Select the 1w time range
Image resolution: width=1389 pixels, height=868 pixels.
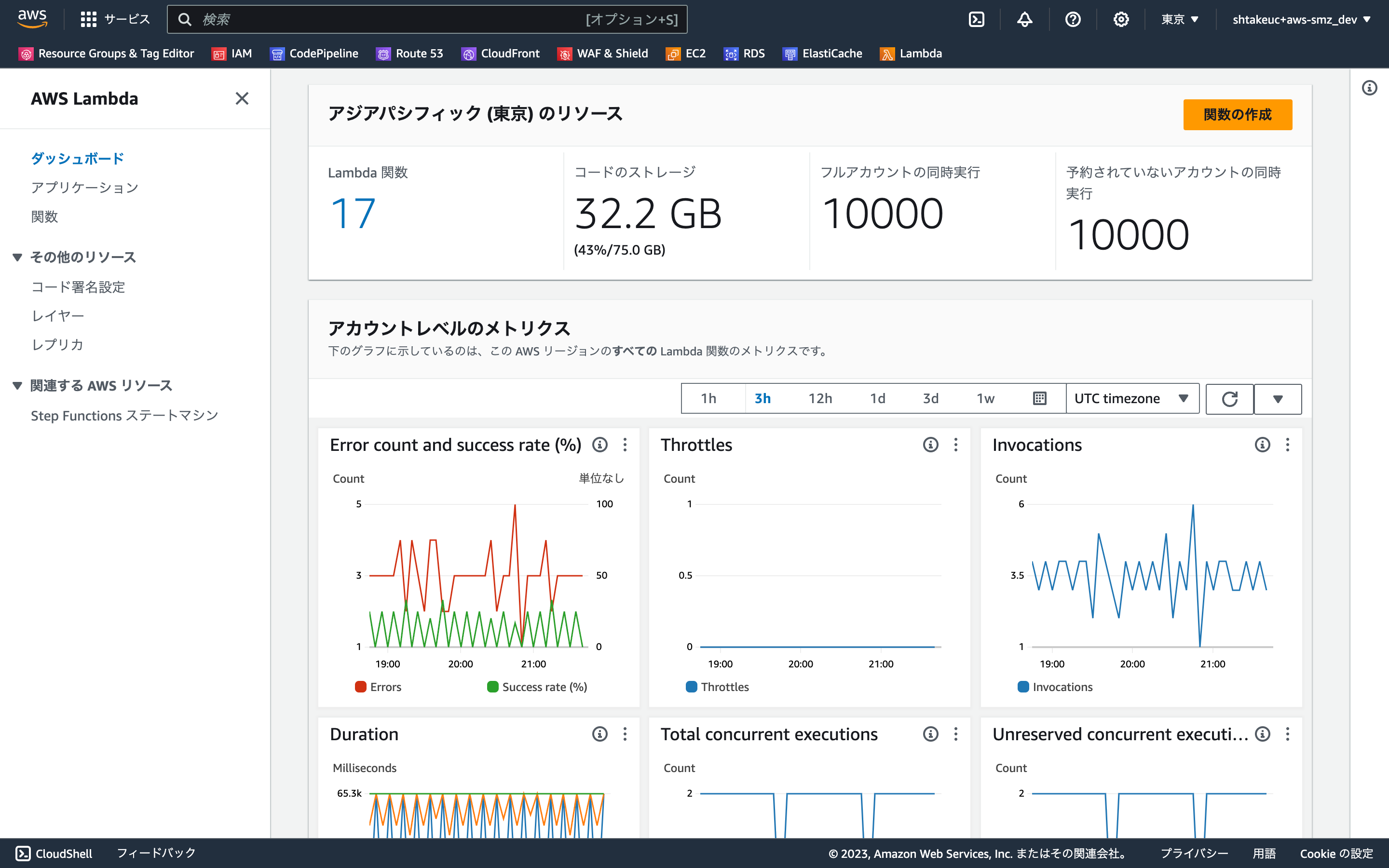(x=985, y=398)
